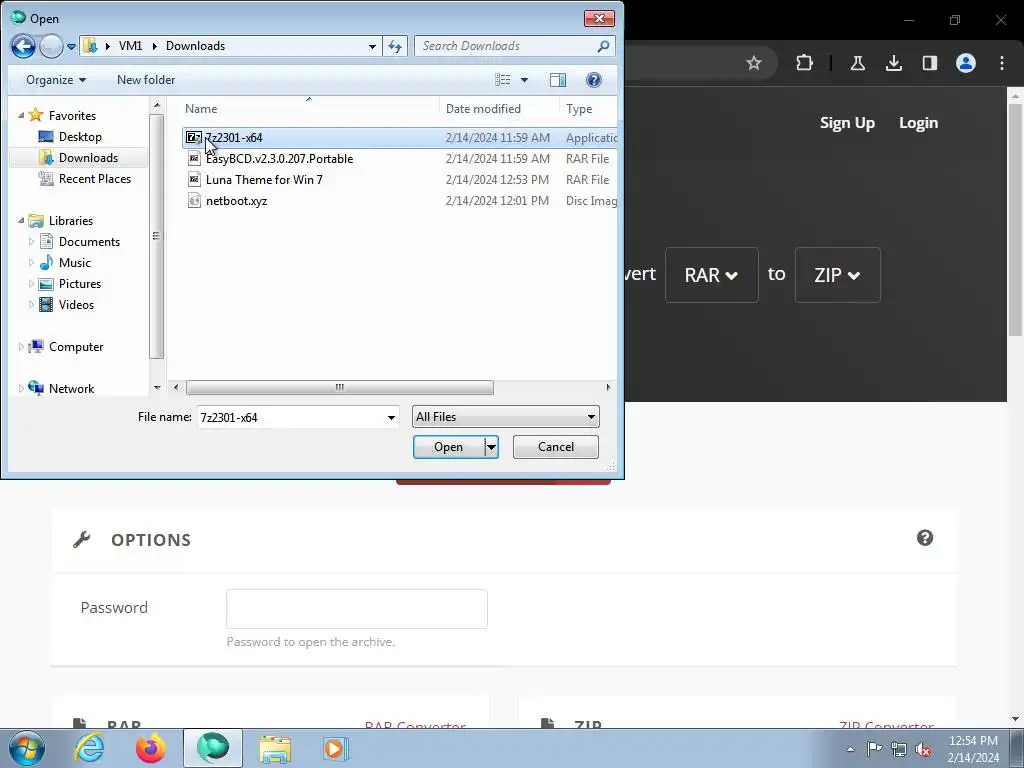This screenshot has height=768, width=1024.
Task: Select Desktop in Favorites
Action: pos(80,136)
